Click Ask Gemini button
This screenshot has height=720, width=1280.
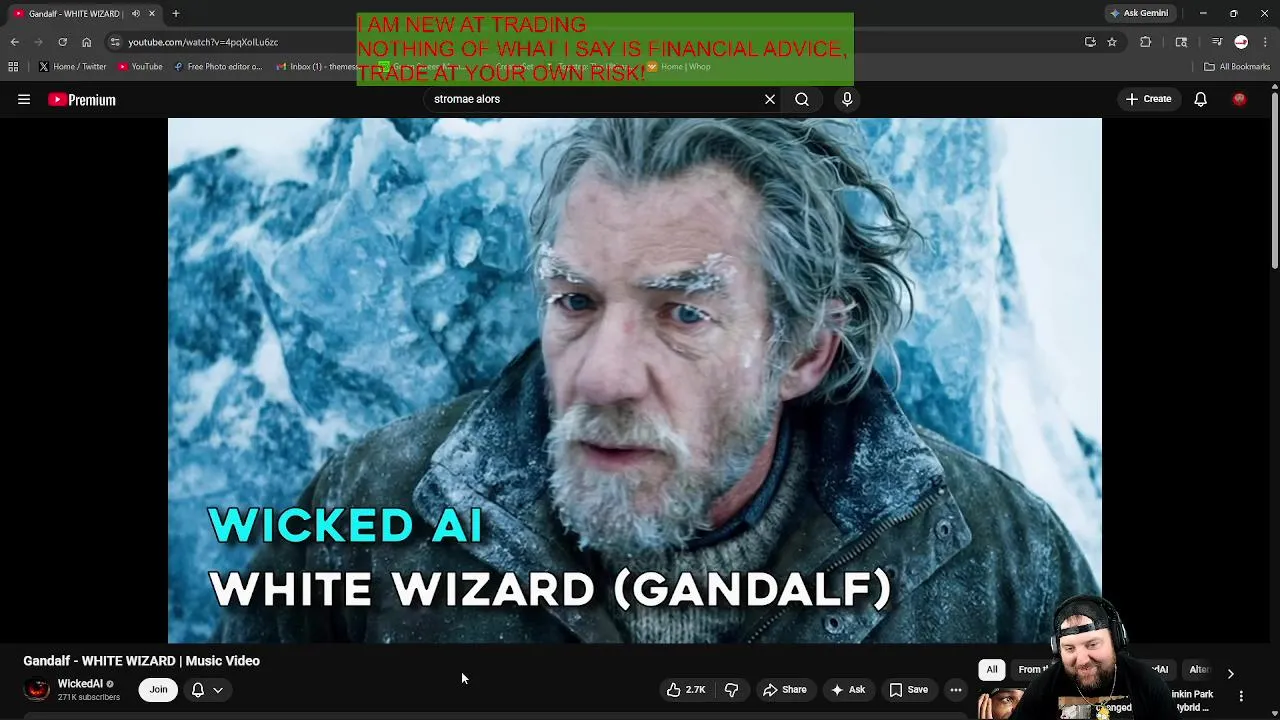point(1139,13)
